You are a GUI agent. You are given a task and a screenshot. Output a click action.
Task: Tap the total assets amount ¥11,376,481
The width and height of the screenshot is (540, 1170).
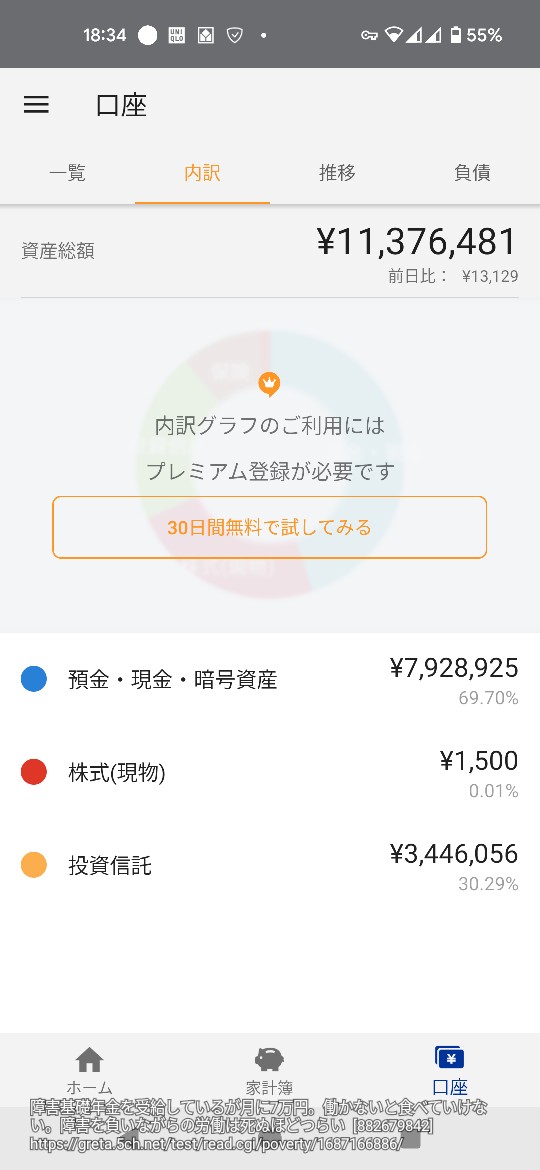click(417, 242)
